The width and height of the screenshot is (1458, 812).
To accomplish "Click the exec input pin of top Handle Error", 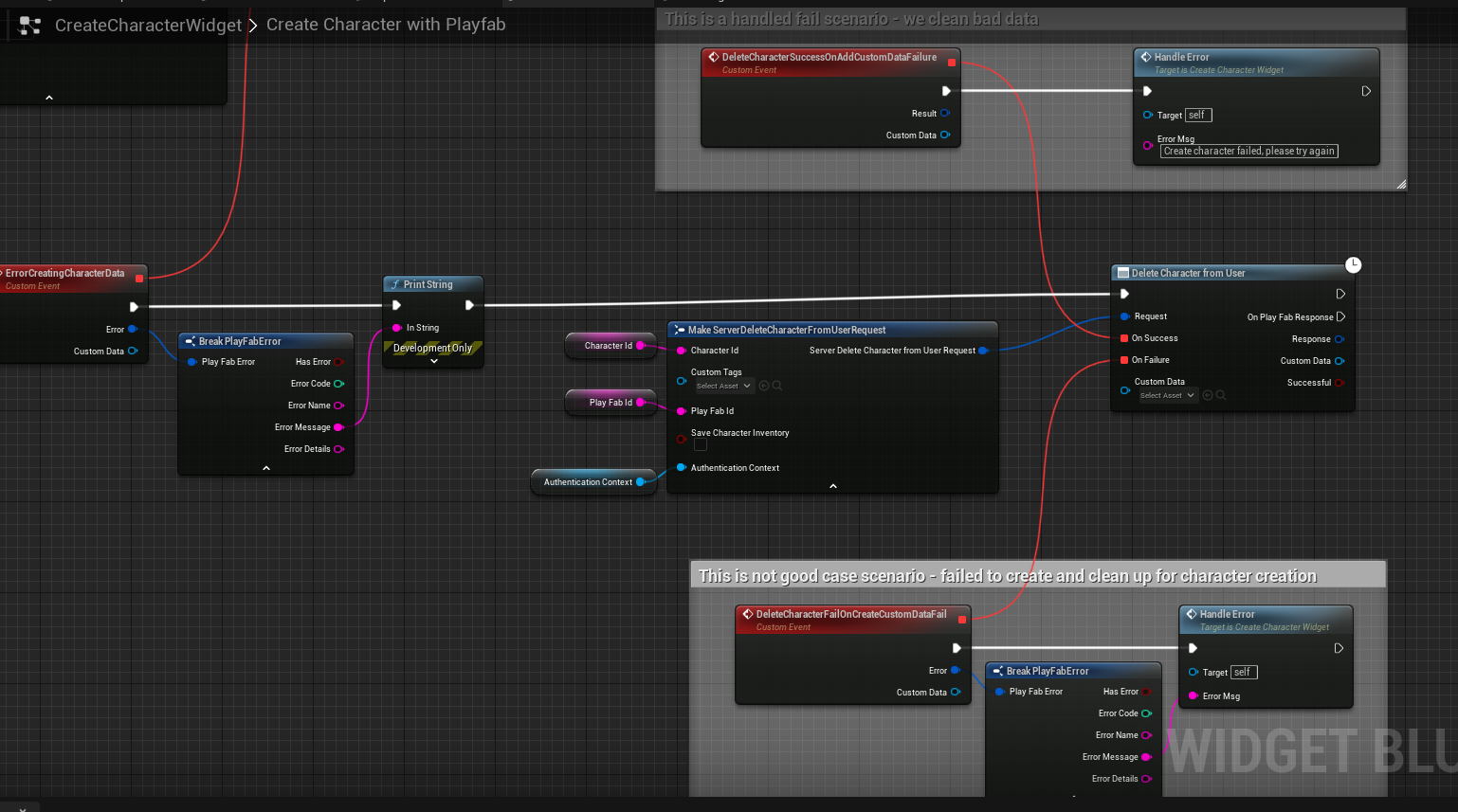I will tap(1147, 91).
